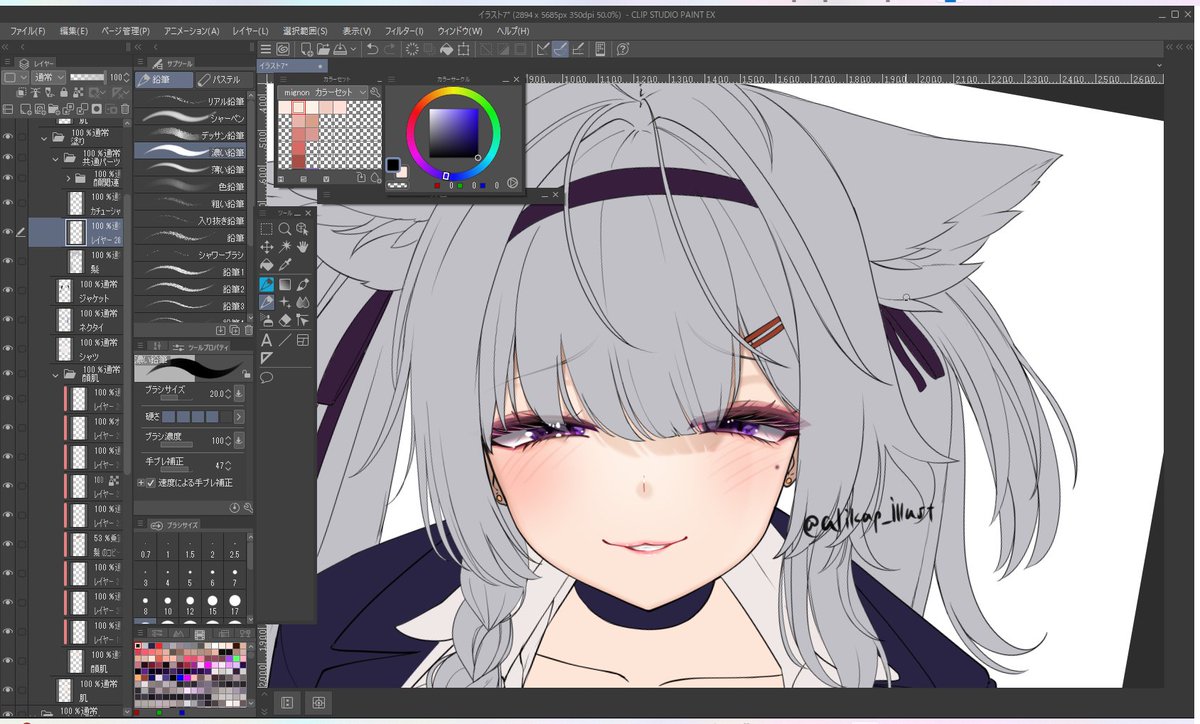Screen dimensions: 1200x724
Task: Toggle transparent color below color chips
Action: point(397,184)
